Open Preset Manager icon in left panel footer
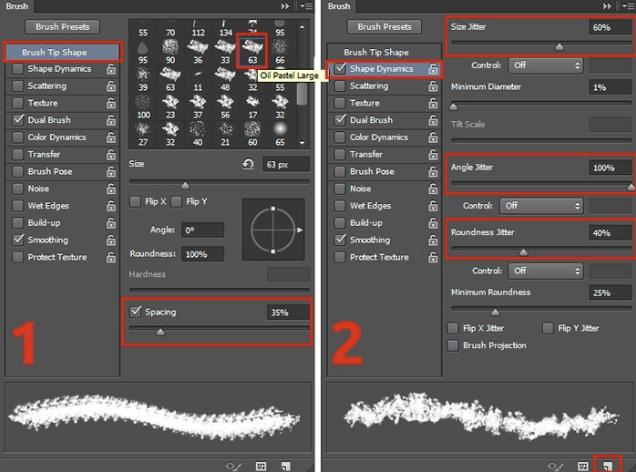 261,466
